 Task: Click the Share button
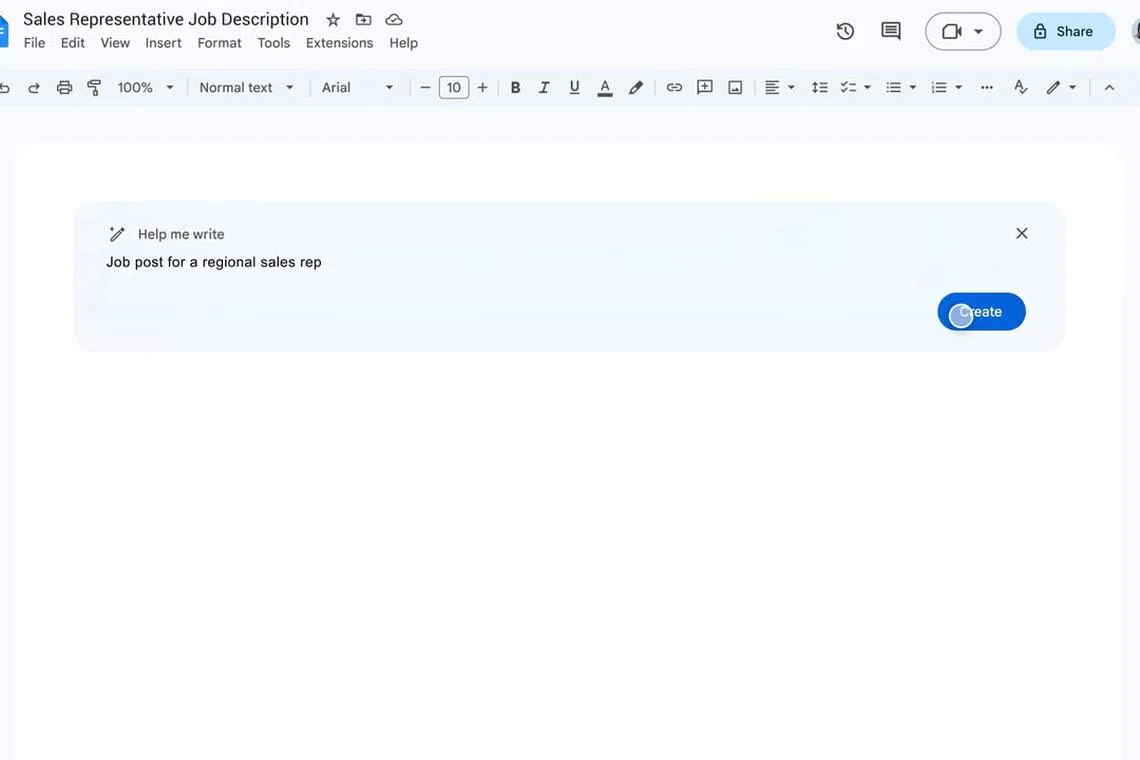[1064, 31]
